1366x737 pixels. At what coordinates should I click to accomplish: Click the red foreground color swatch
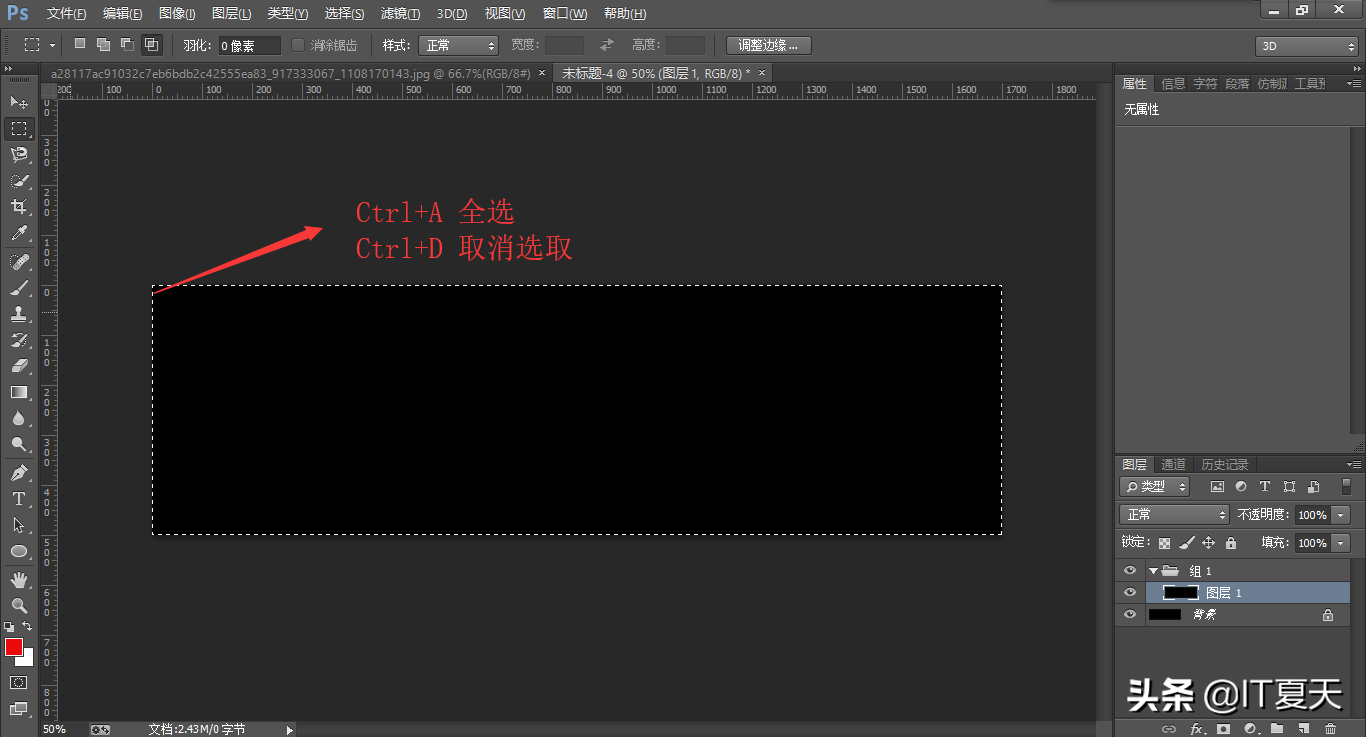click(14, 647)
